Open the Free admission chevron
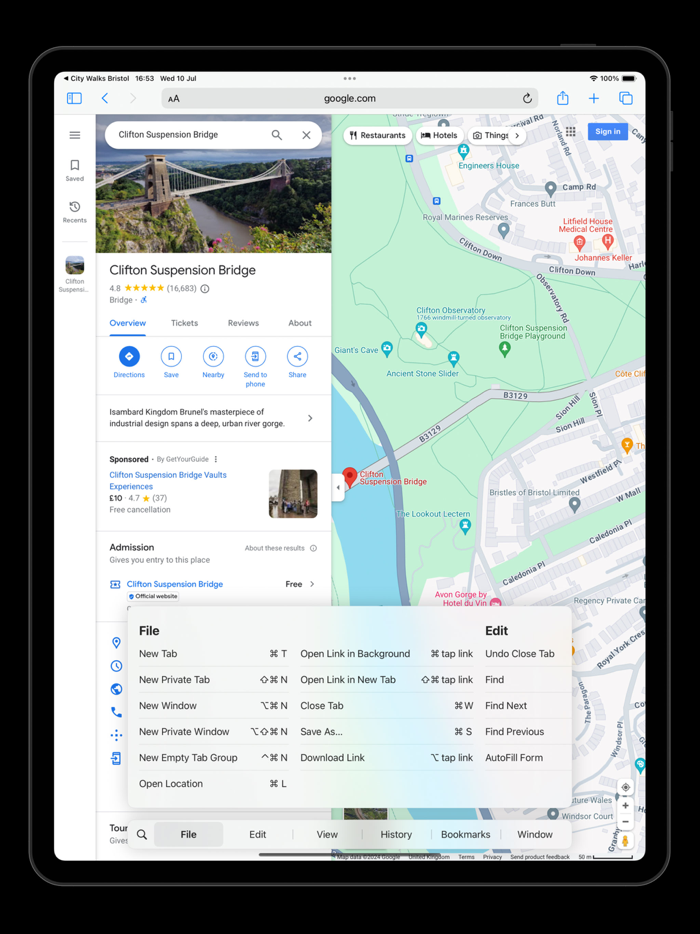The image size is (700, 934). click(312, 584)
